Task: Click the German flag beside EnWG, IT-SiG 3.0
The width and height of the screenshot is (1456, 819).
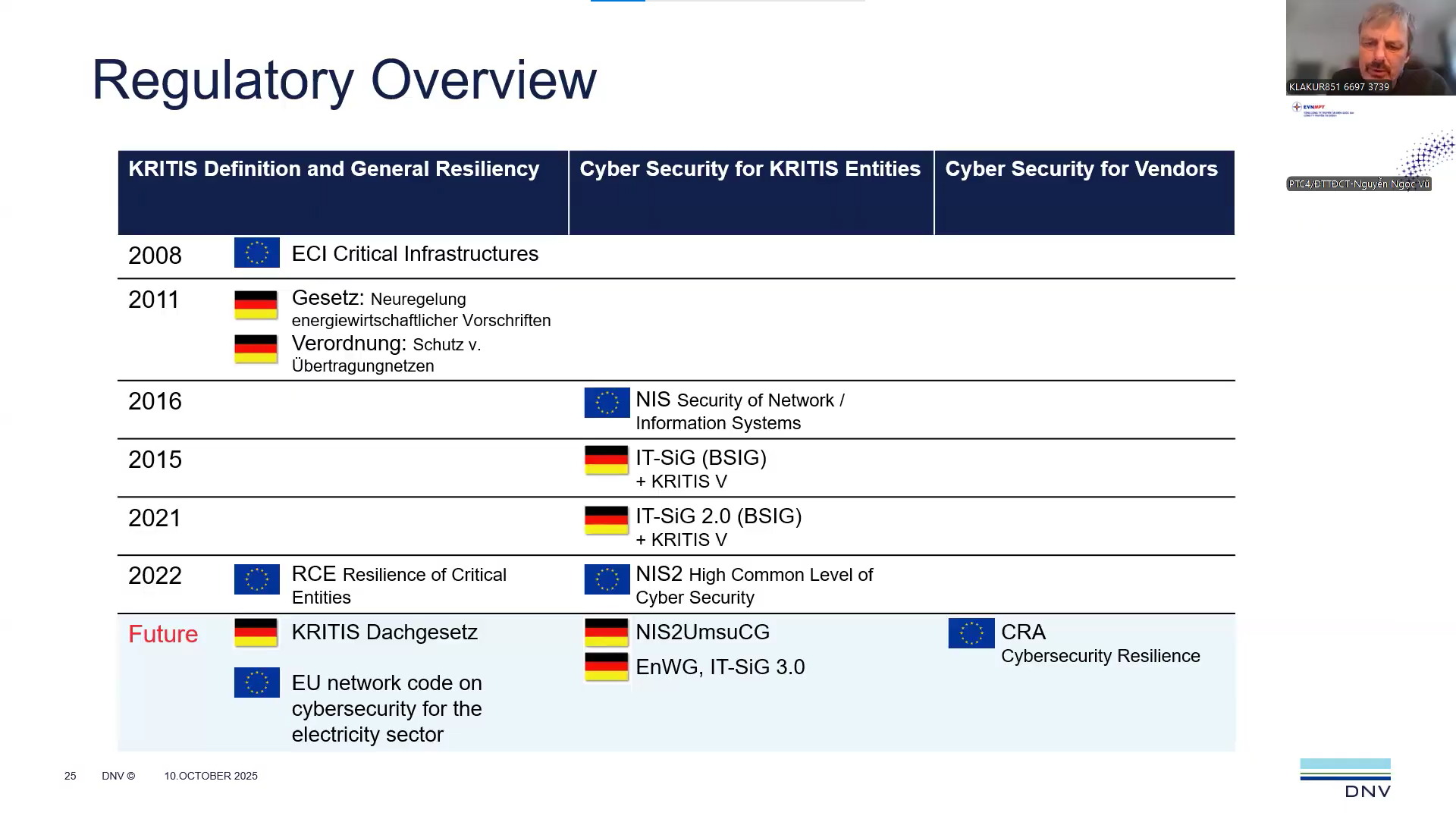Action: tap(606, 667)
